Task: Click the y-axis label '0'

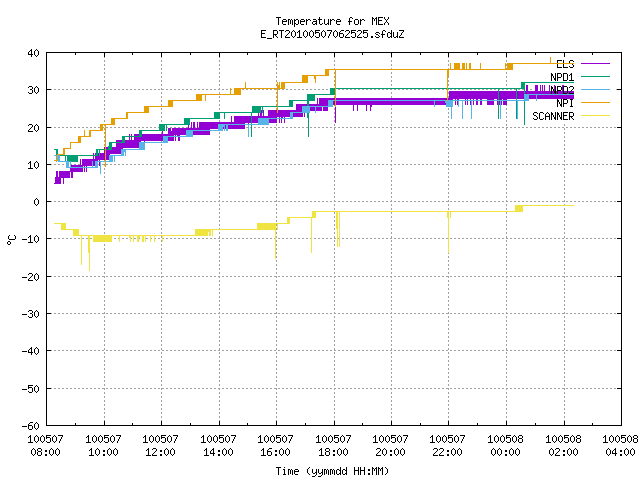Action: point(37,202)
